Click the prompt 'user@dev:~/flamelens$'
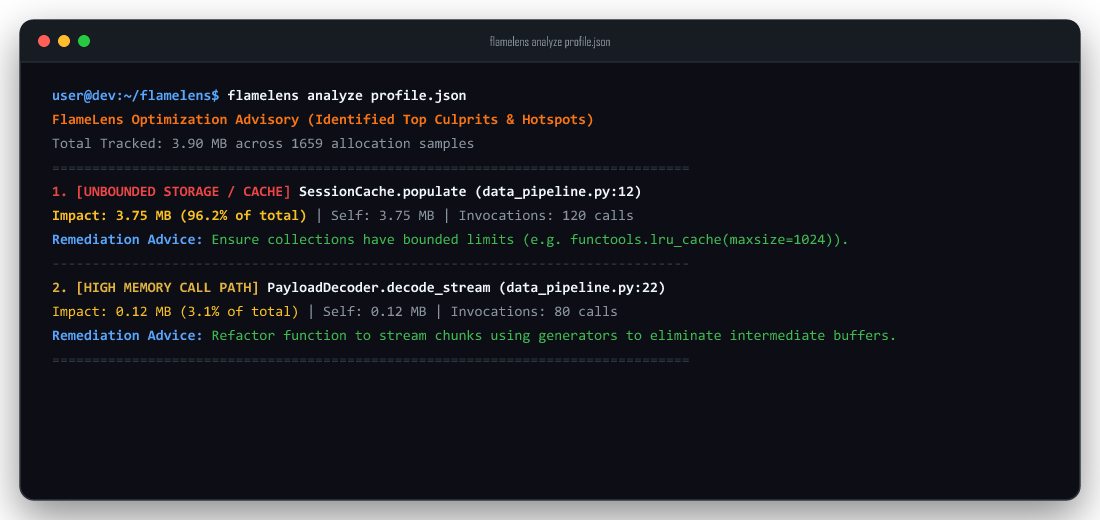The height and width of the screenshot is (520, 1100). click(136, 95)
